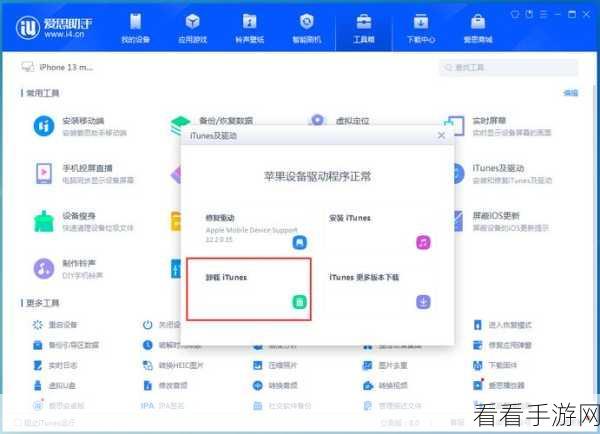Open 修改音频 (Edit audio) tool

click(165, 385)
